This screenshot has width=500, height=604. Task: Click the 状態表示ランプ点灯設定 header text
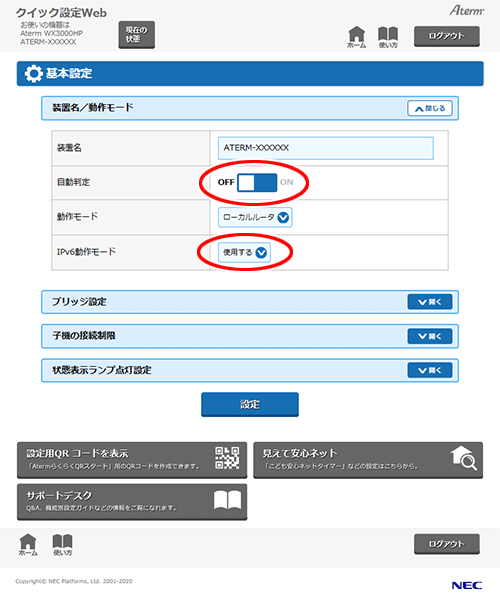(102, 370)
